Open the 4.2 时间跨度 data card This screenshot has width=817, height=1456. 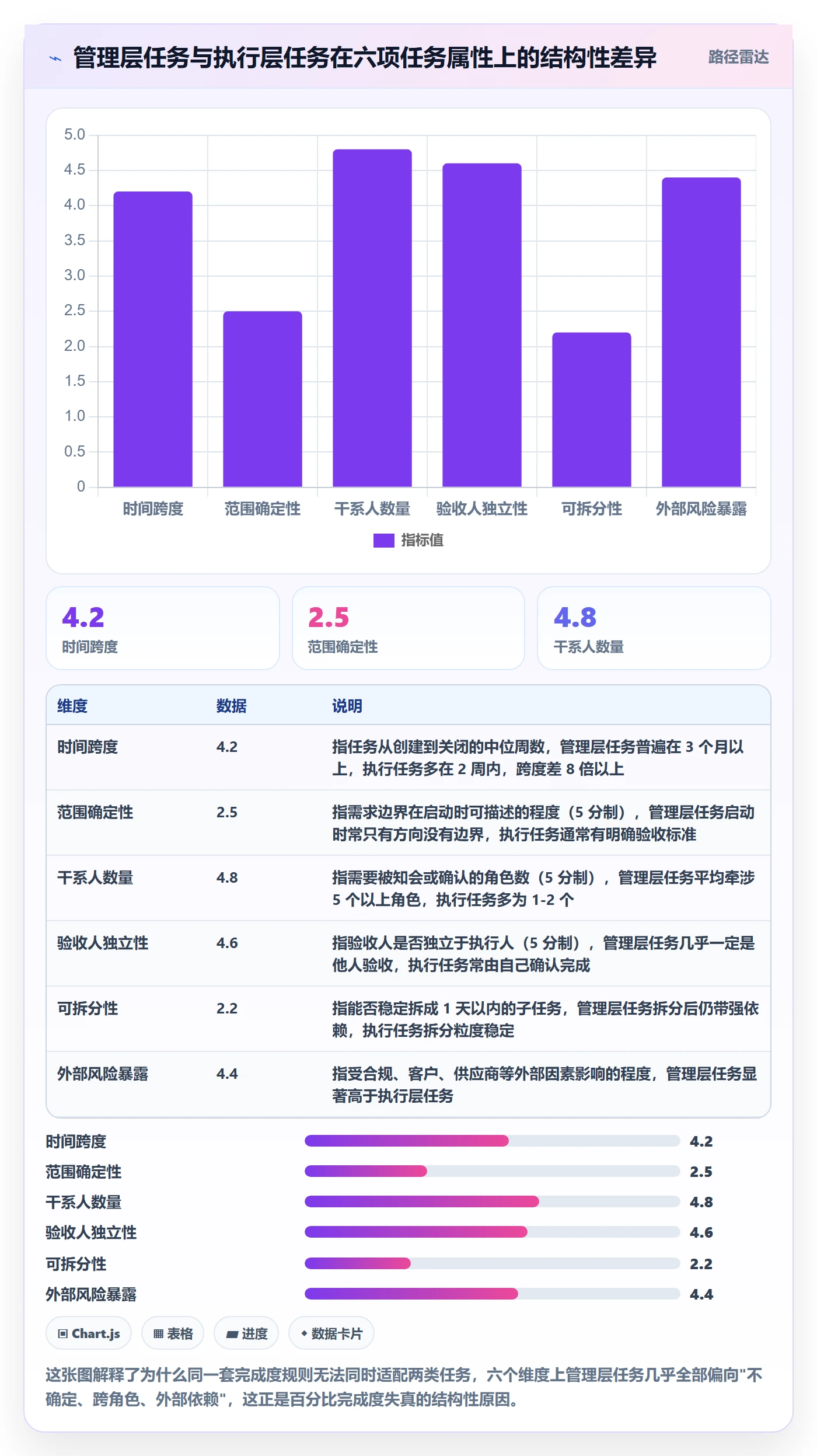(x=163, y=628)
